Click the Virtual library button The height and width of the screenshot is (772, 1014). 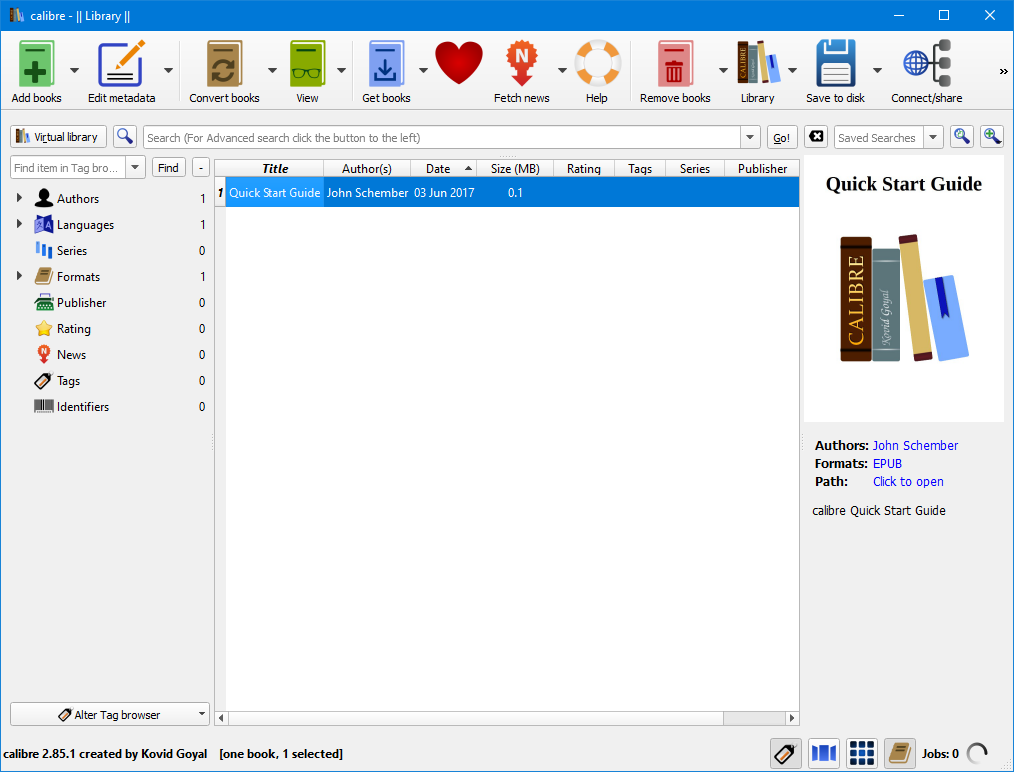pyautogui.click(x=58, y=137)
